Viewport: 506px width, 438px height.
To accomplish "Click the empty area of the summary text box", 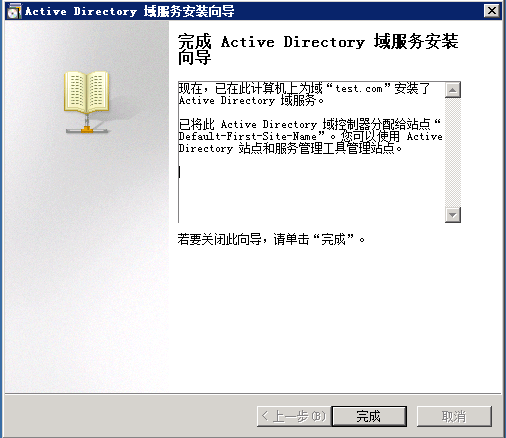I will point(312,190).
